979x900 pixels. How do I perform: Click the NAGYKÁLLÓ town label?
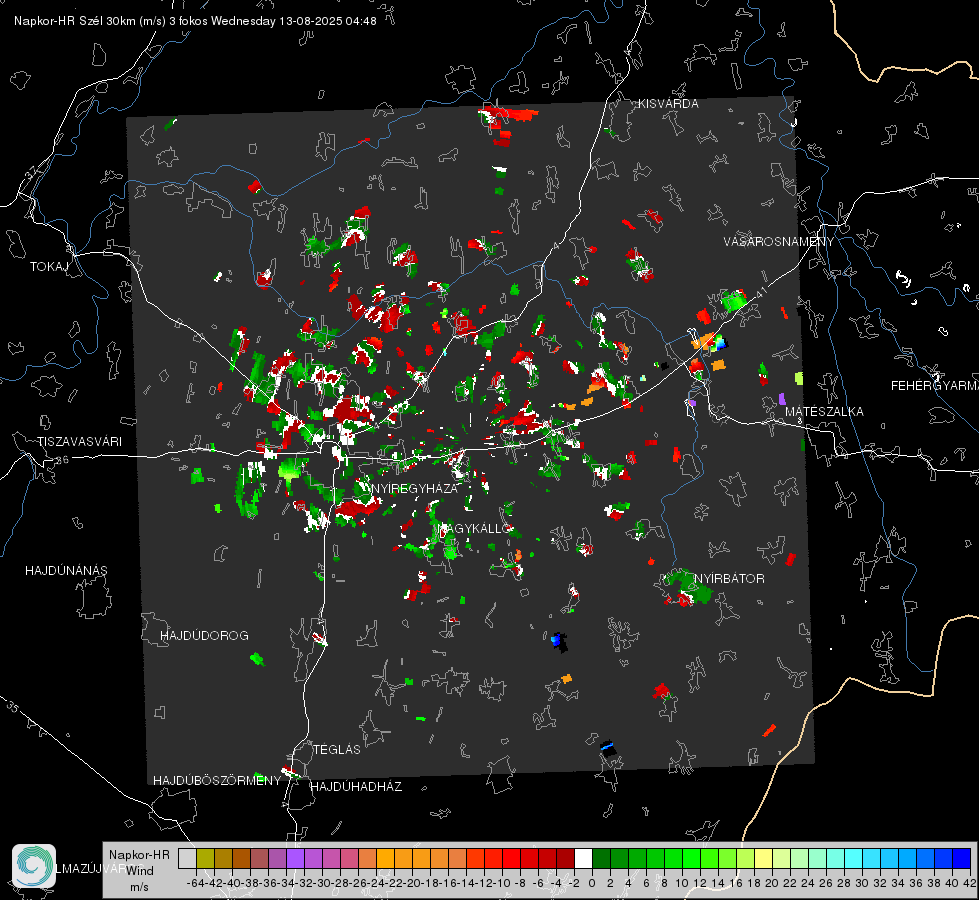476,528
